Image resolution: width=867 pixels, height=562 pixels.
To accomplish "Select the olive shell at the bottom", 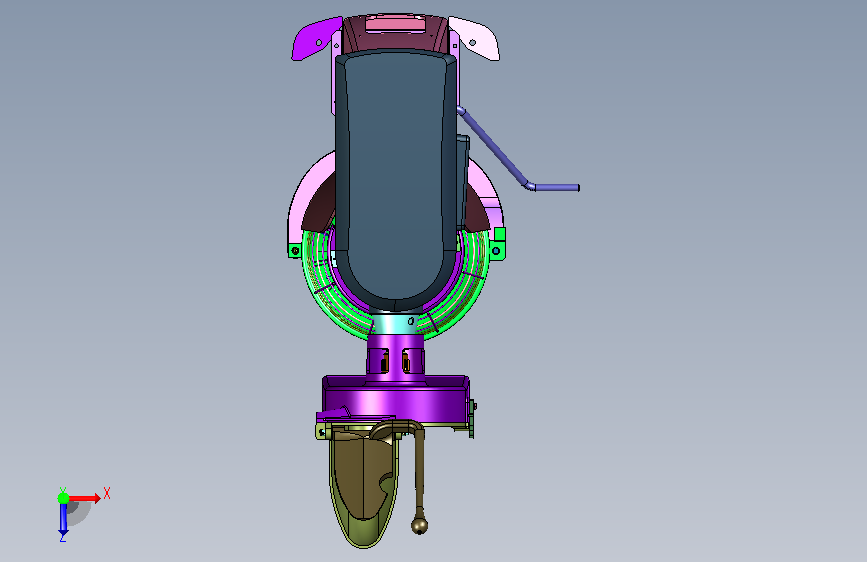I will coord(362,487).
